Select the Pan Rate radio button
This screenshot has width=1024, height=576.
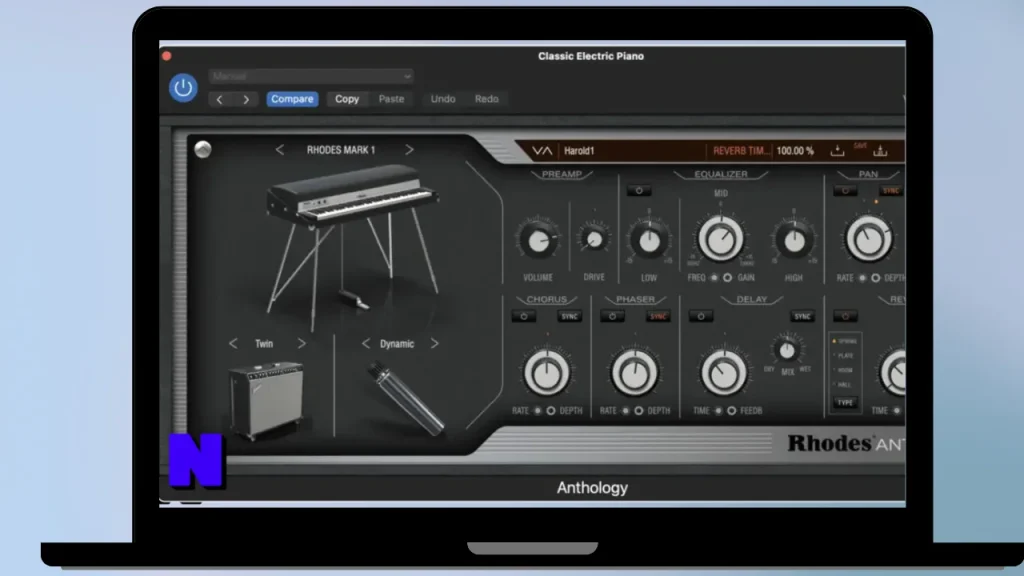[x=863, y=278]
